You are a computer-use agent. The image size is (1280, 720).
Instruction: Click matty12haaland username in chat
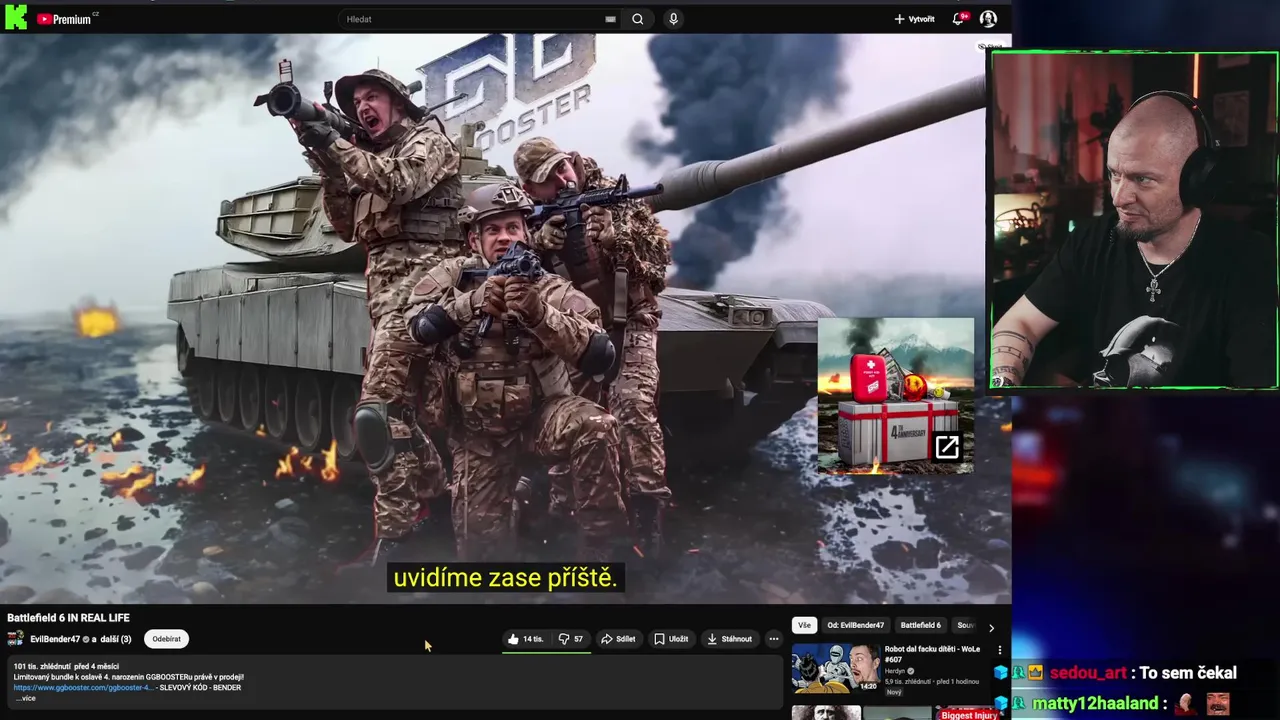[1095, 703]
